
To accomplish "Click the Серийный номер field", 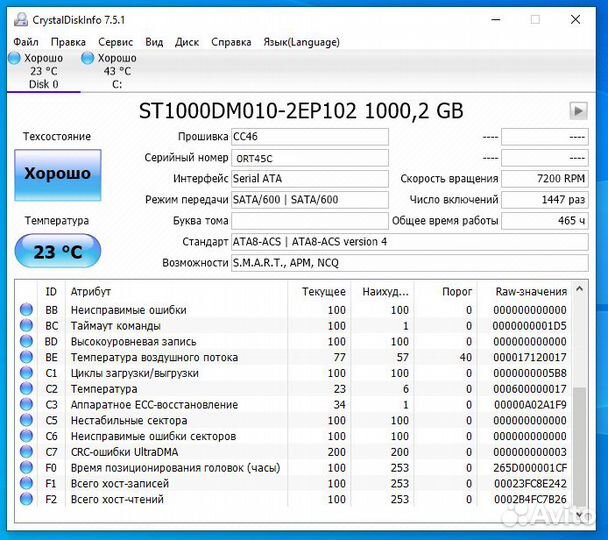I will point(310,158).
